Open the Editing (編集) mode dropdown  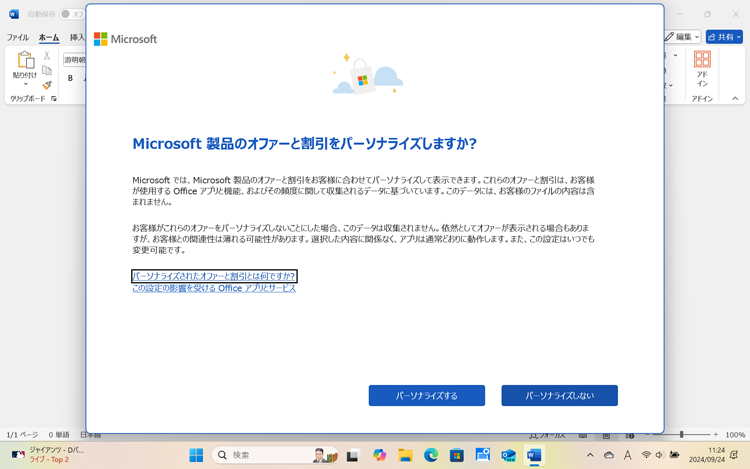pyautogui.click(x=682, y=37)
